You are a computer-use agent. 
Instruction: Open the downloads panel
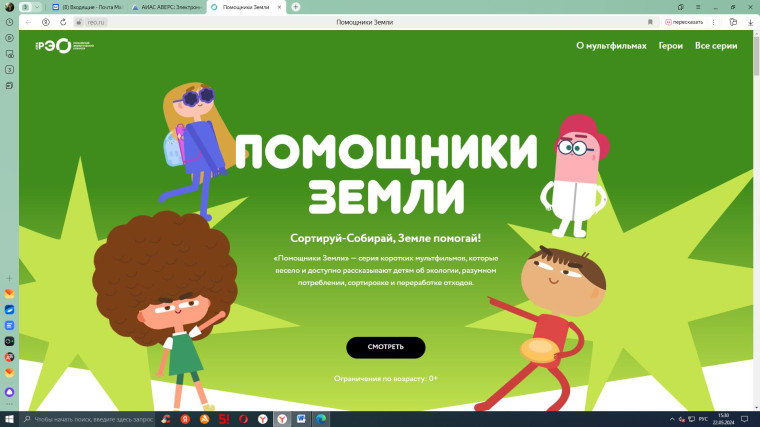coord(750,22)
